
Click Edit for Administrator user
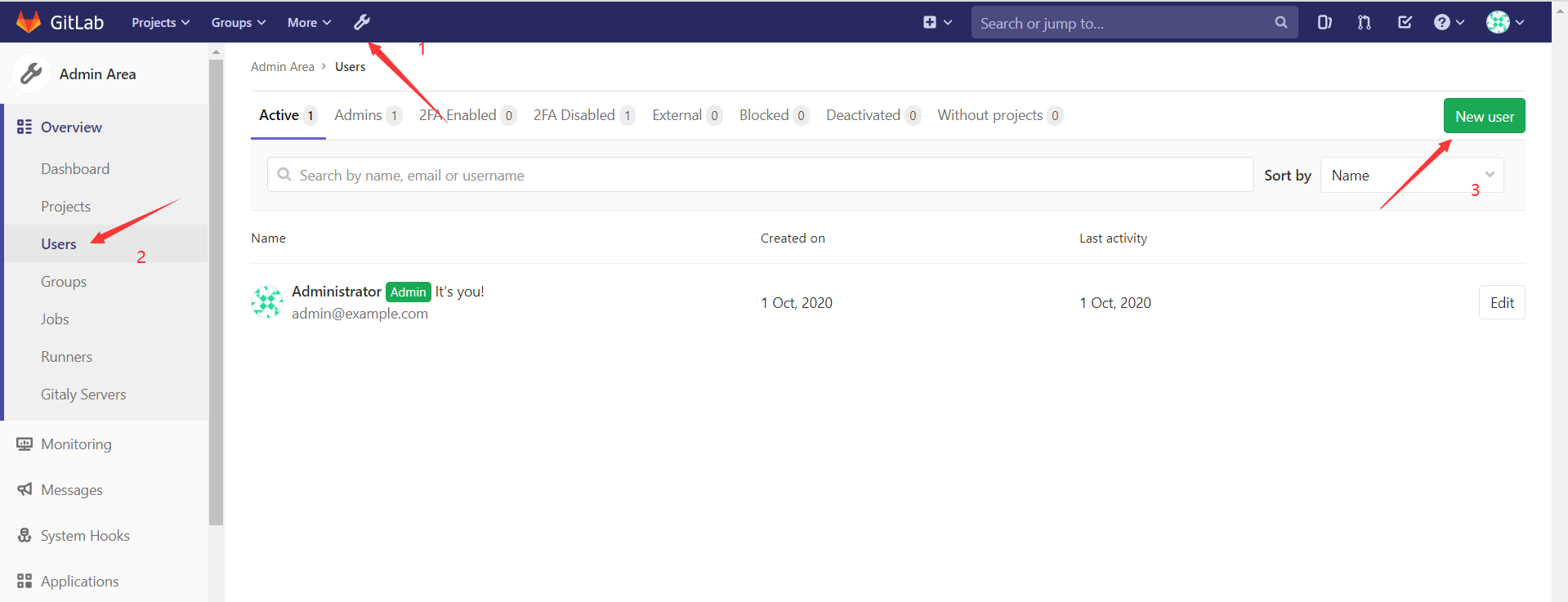coord(1501,302)
